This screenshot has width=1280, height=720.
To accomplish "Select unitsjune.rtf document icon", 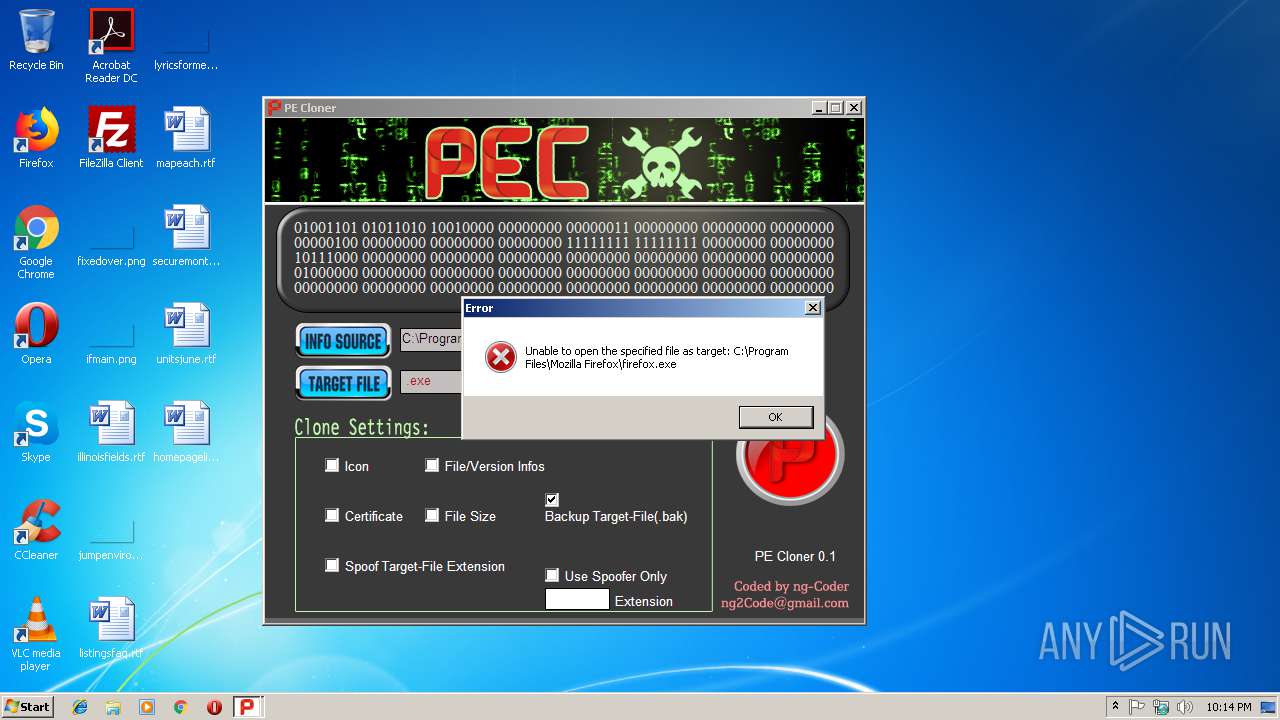I will tap(186, 334).
